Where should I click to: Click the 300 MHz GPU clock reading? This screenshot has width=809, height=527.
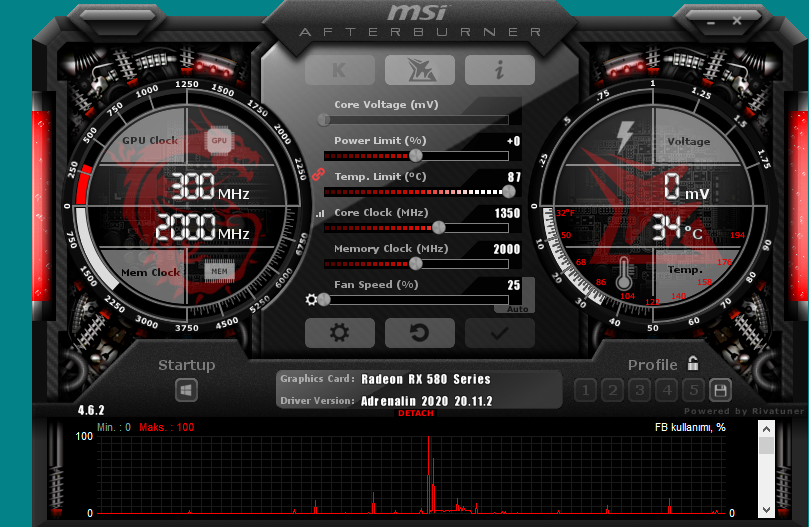tap(209, 186)
